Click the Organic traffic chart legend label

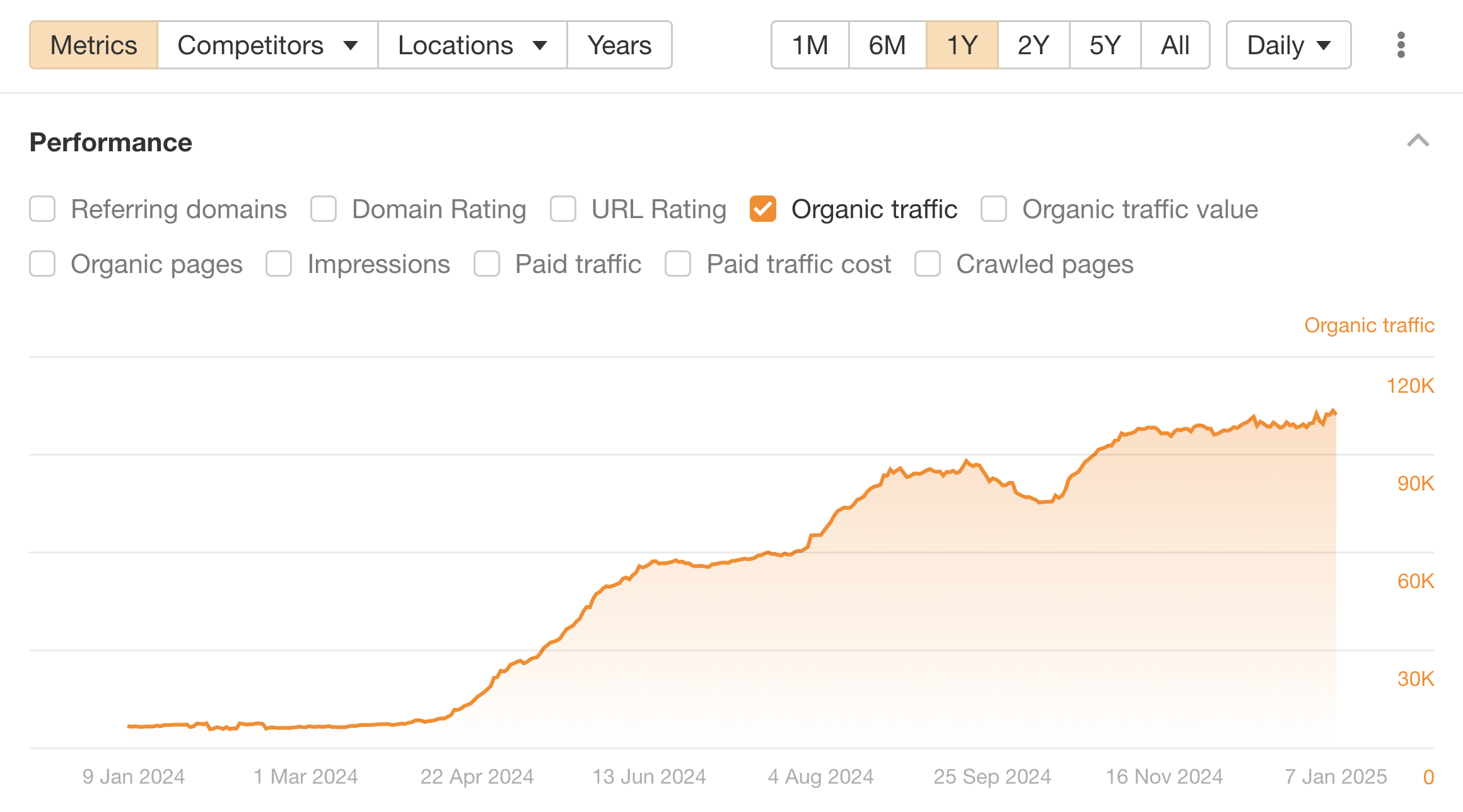pyautogui.click(x=1368, y=325)
